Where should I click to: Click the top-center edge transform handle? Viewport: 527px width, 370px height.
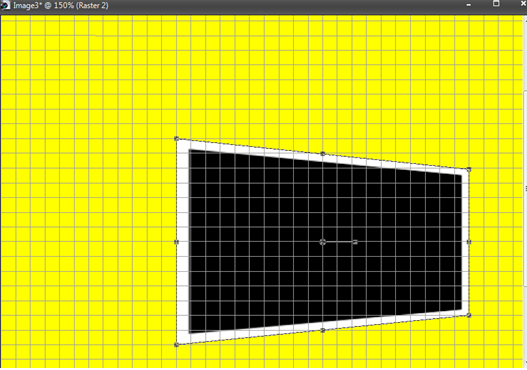coord(323,154)
